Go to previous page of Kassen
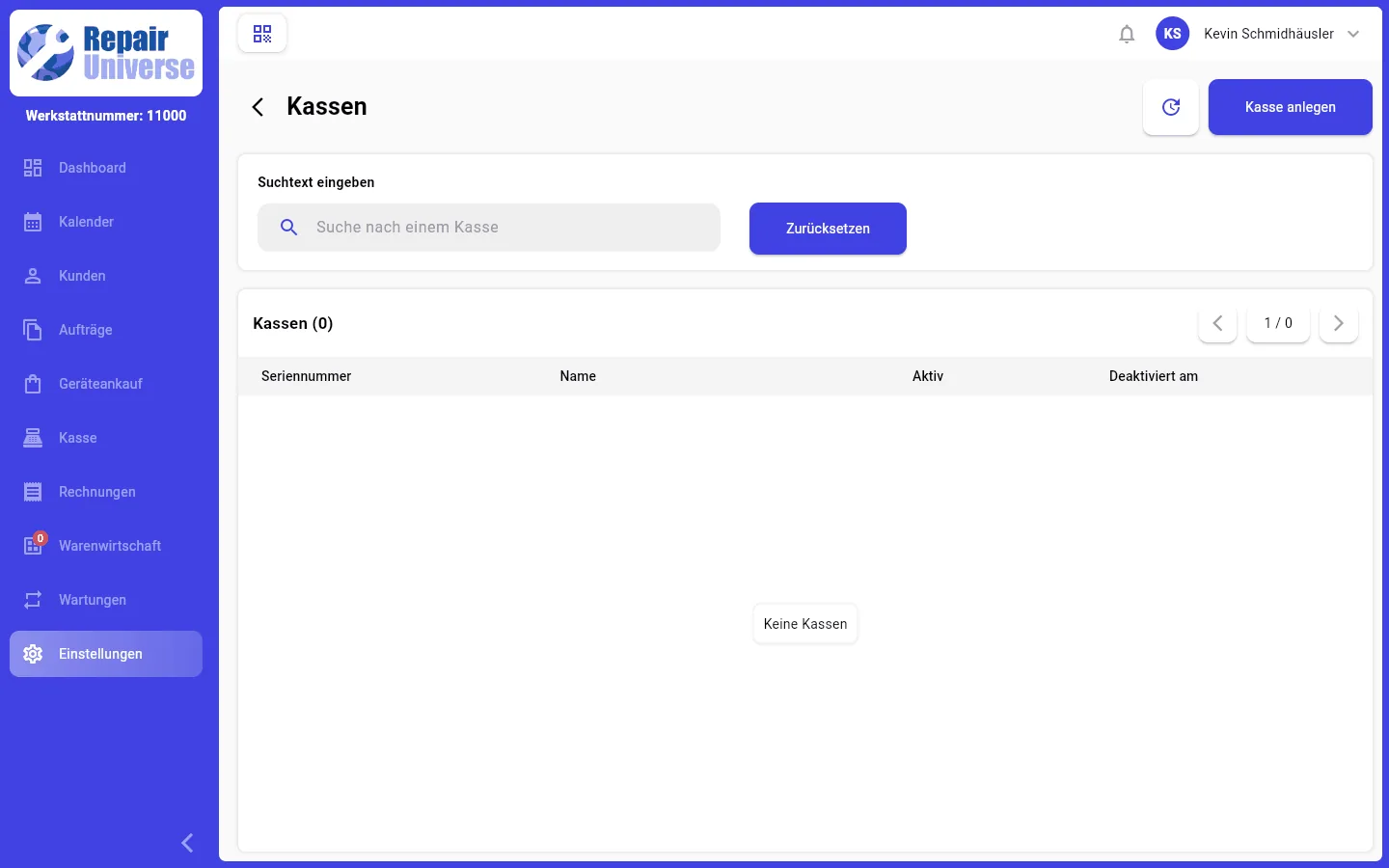This screenshot has height=868, width=1389. pos(1217,323)
